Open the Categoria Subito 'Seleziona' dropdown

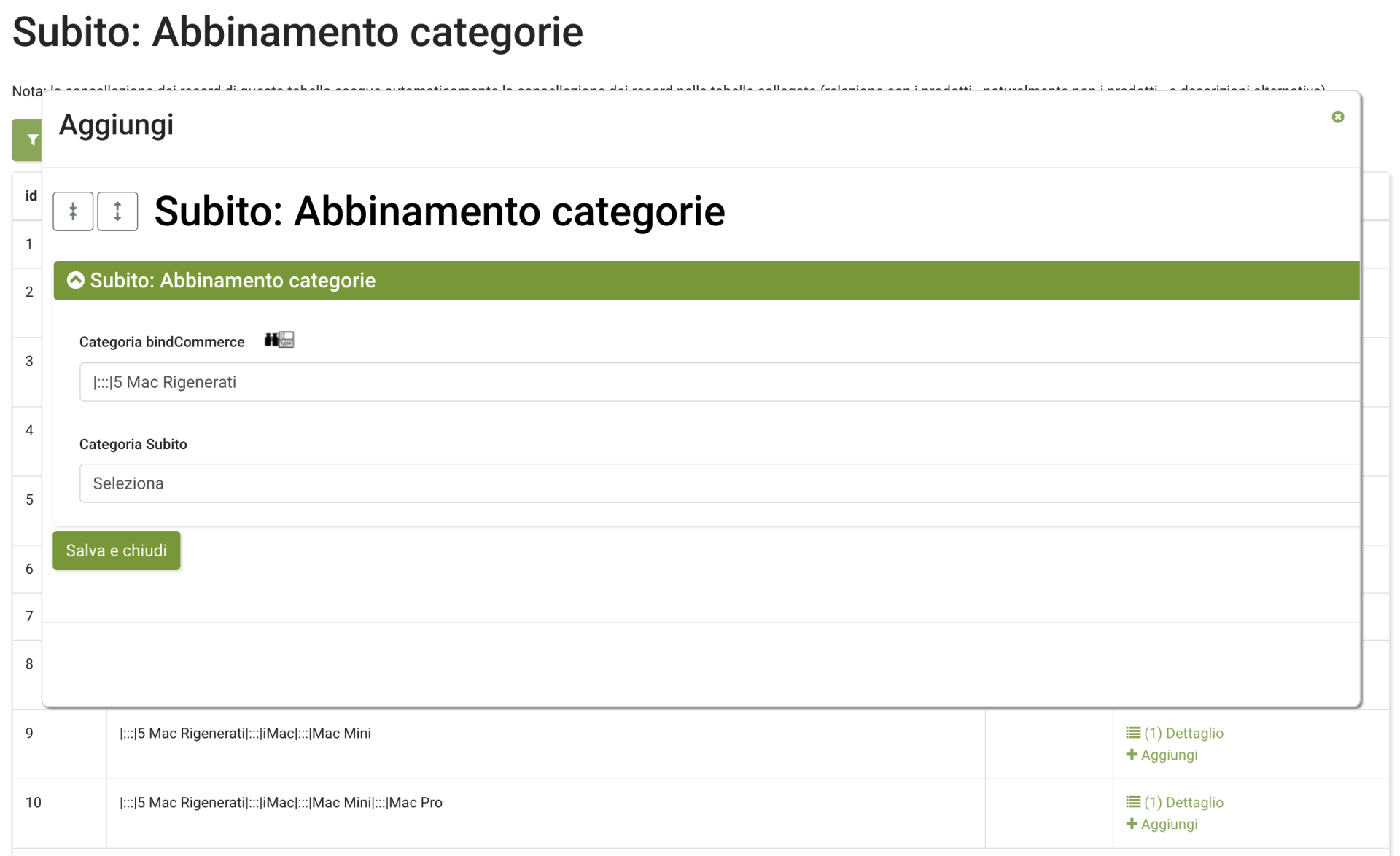point(718,483)
